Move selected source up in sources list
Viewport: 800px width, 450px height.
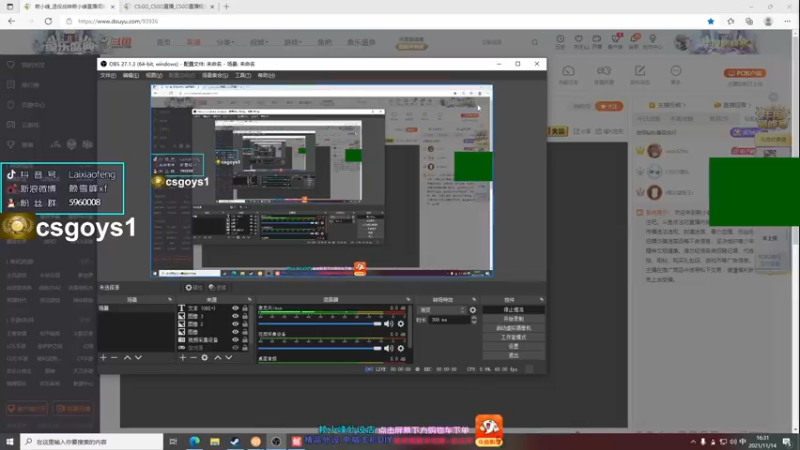point(218,358)
